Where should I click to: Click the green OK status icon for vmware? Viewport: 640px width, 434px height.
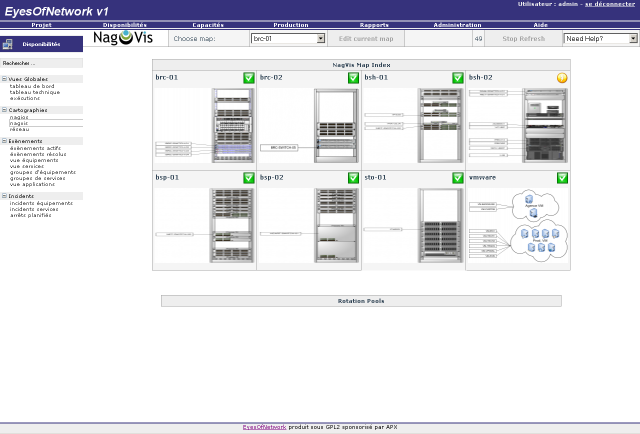coord(562,178)
